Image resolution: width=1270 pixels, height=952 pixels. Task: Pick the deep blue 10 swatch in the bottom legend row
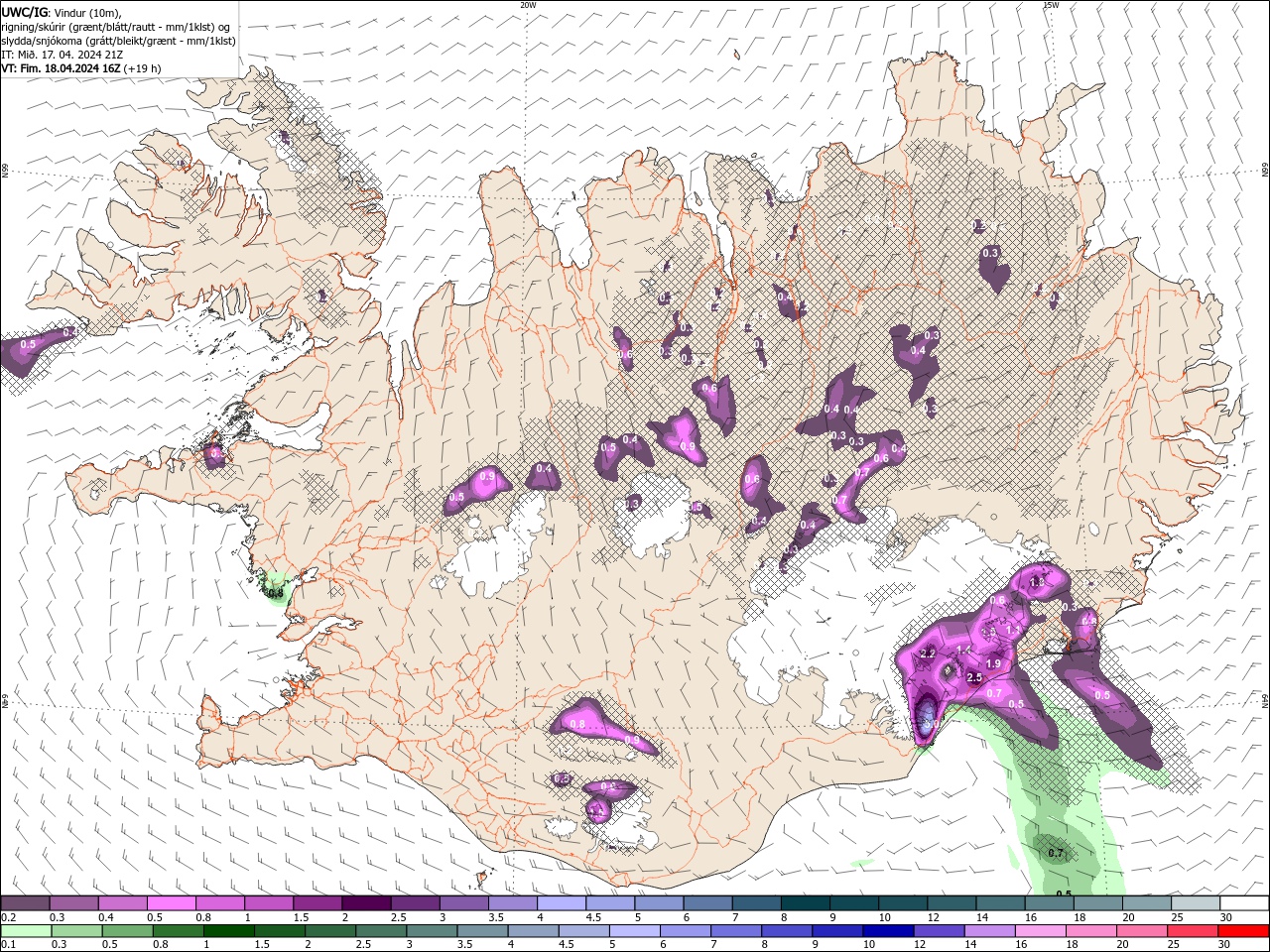[887, 931]
